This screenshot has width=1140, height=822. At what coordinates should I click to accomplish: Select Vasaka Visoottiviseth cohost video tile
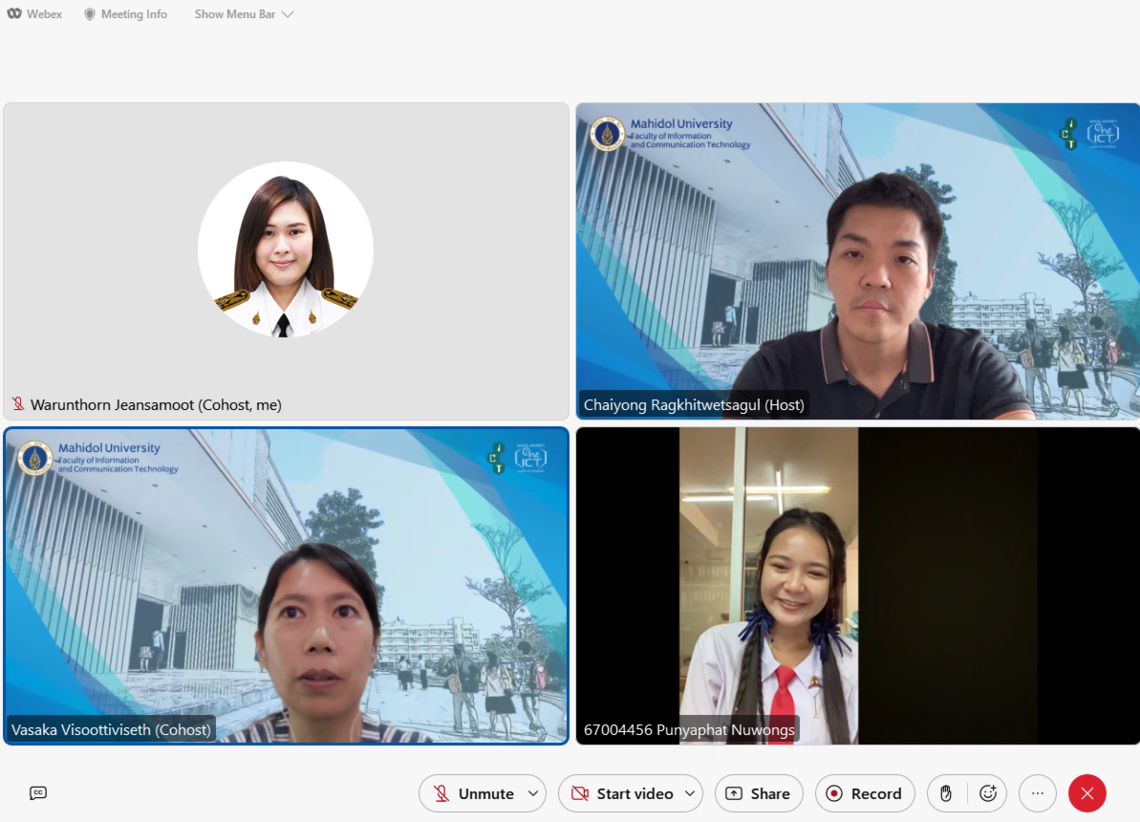[286, 585]
